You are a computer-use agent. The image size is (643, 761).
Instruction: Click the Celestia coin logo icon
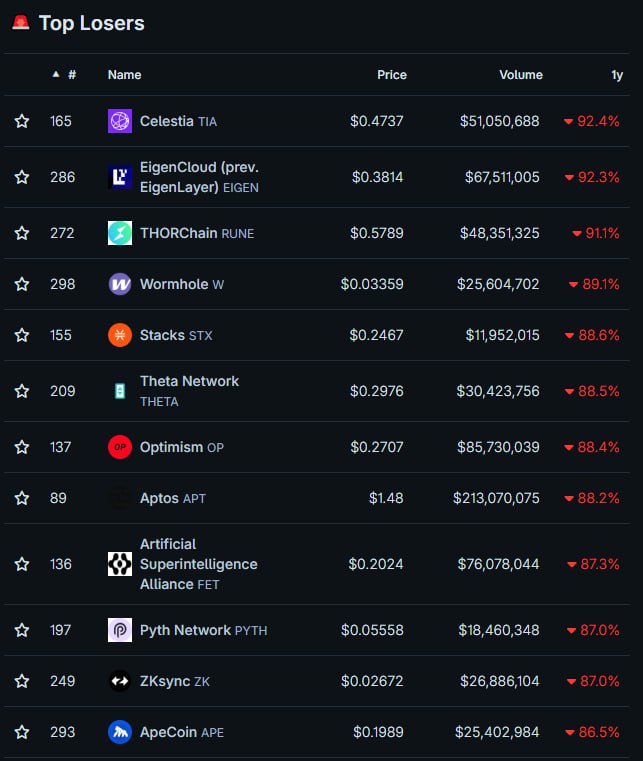(x=120, y=121)
